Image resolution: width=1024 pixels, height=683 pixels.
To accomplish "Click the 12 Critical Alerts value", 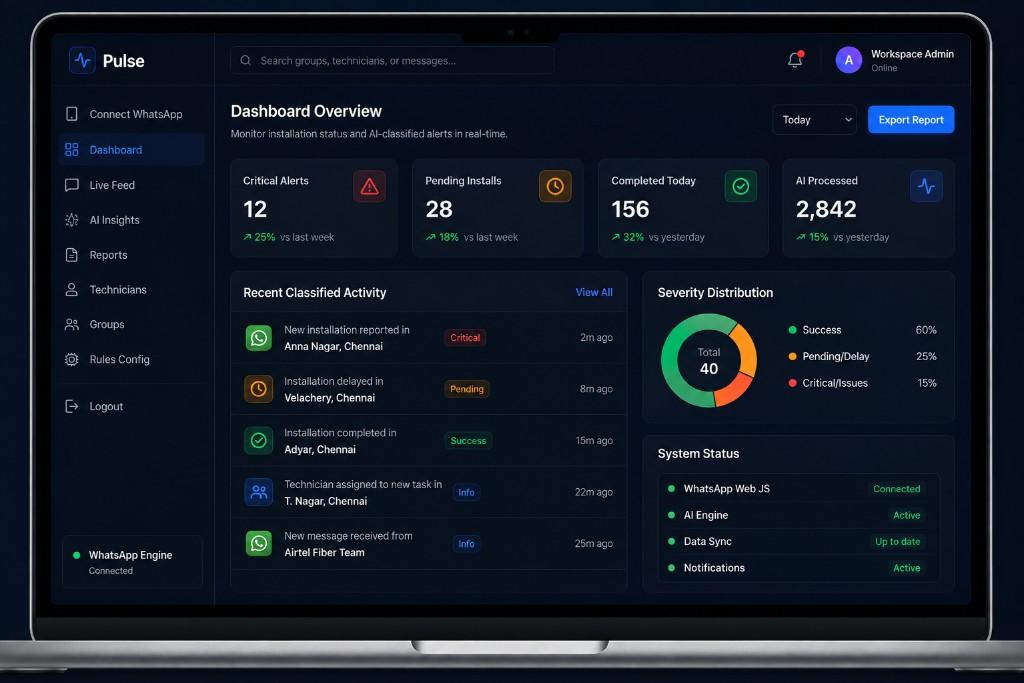I will (255, 209).
